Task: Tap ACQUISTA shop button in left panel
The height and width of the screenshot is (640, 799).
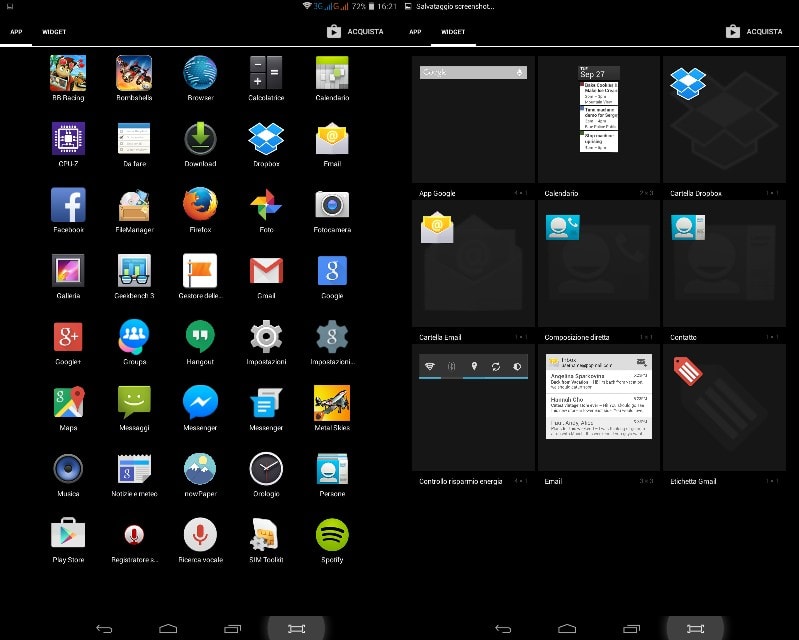Action: (x=355, y=32)
